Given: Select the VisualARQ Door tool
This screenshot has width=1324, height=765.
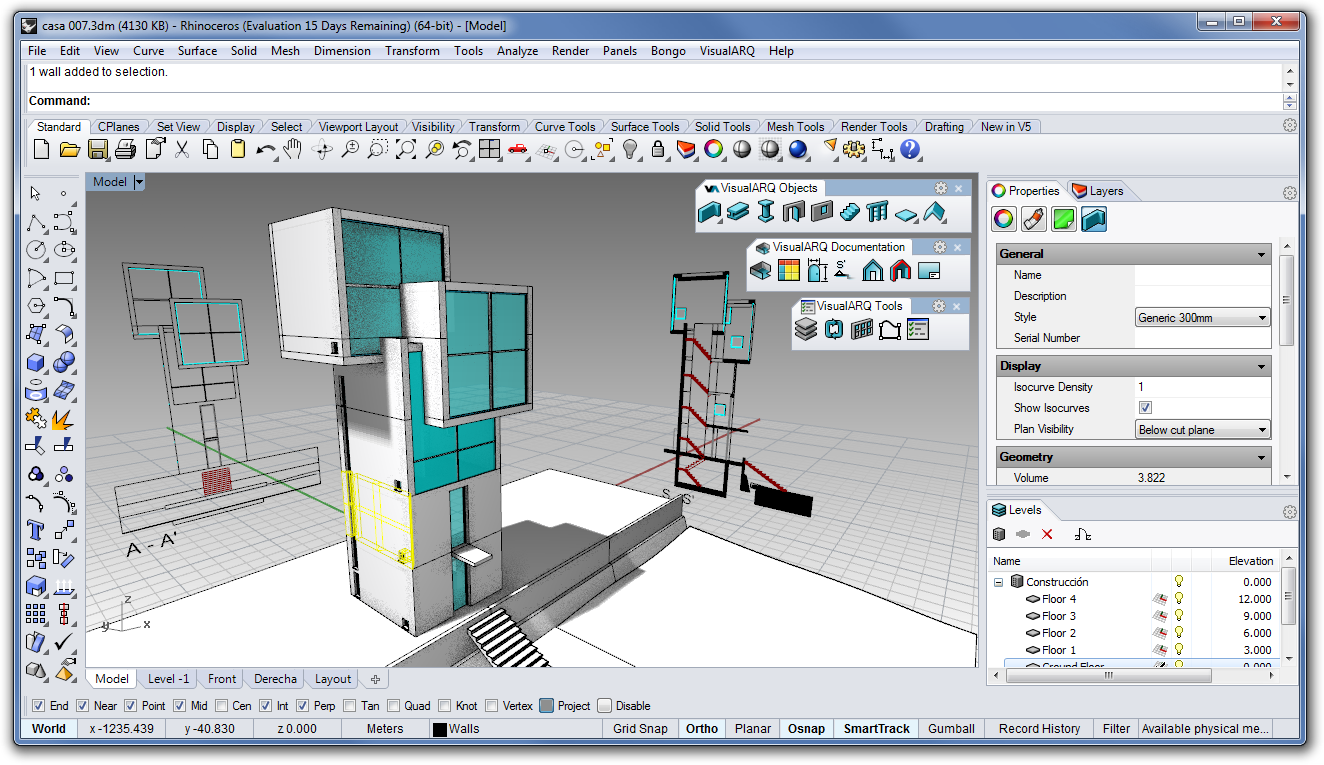Looking at the screenshot, I should pyautogui.click(x=794, y=212).
